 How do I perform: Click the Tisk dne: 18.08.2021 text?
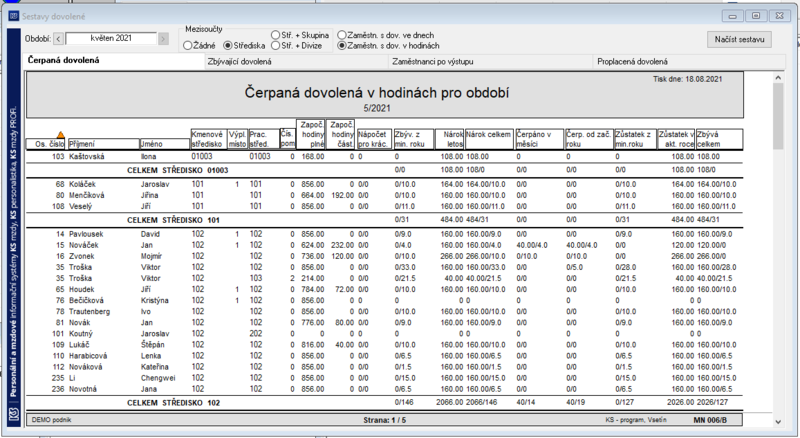point(687,79)
